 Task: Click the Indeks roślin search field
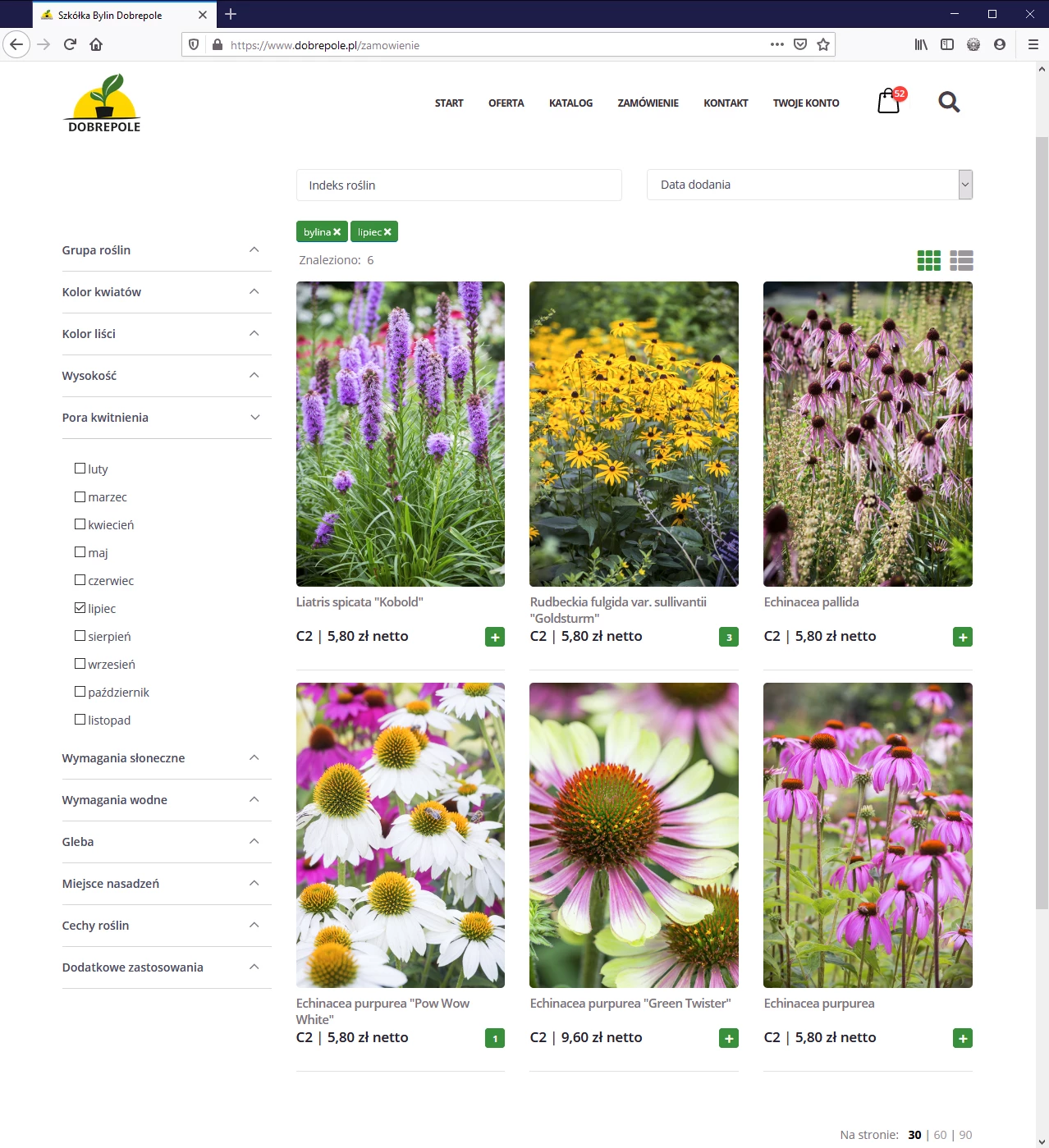coord(458,185)
